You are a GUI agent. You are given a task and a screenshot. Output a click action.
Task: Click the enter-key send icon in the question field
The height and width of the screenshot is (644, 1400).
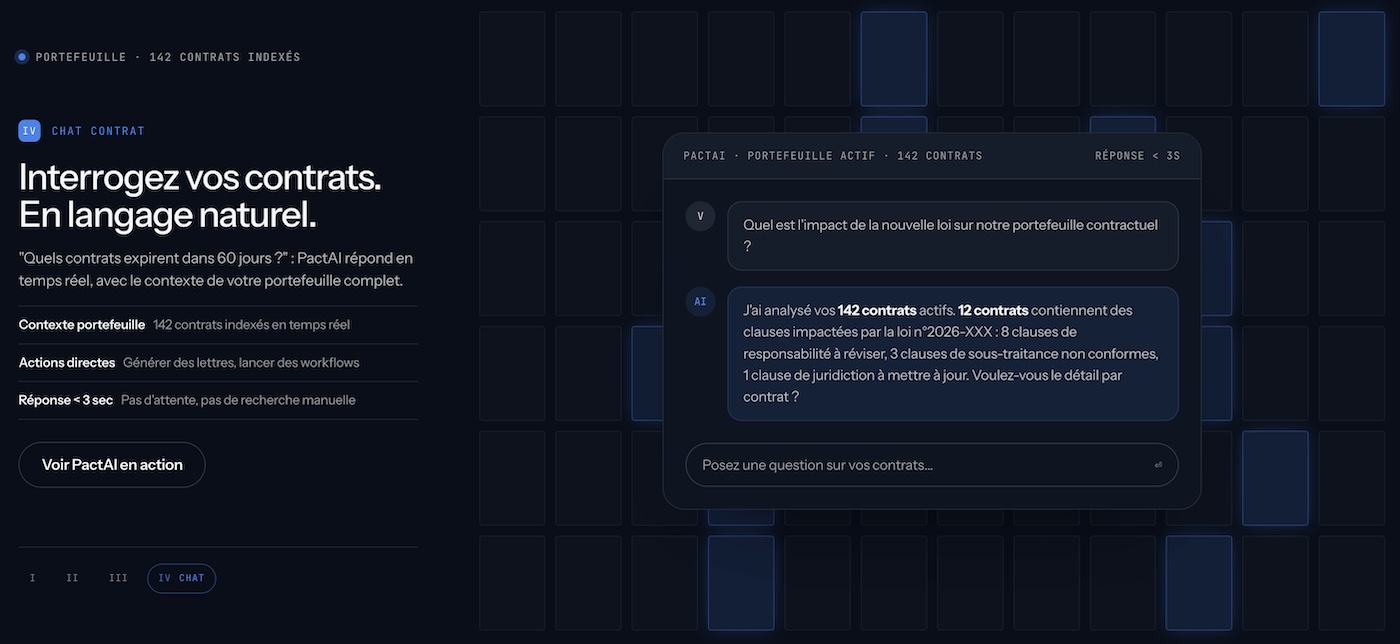(x=1158, y=465)
